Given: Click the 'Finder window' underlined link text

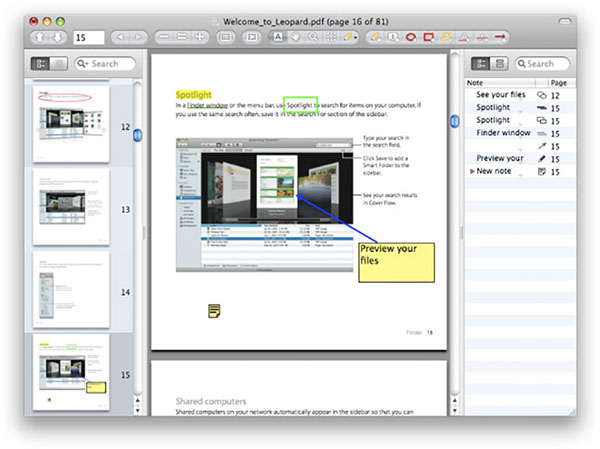Looking at the screenshot, I should 207,105.
